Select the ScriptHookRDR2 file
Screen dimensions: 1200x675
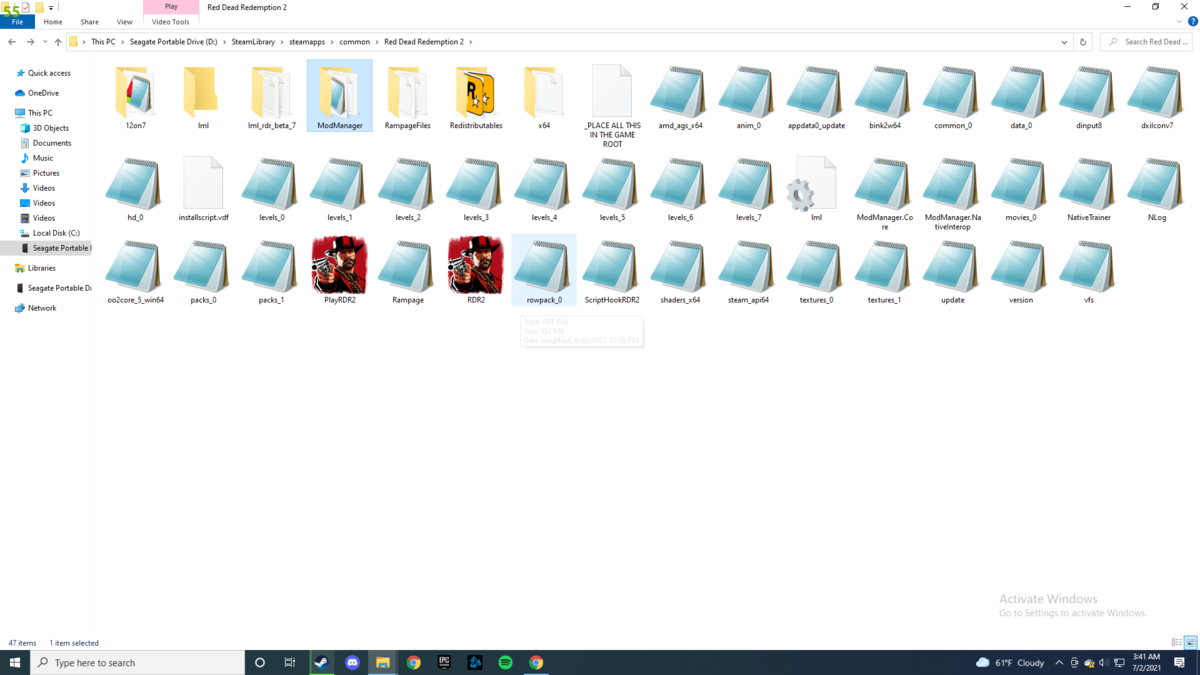(612, 270)
